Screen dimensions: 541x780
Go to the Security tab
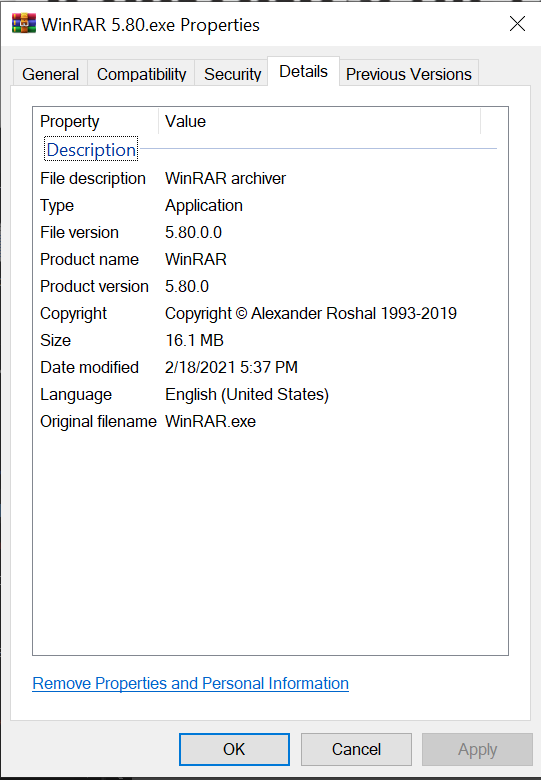(232, 74)
